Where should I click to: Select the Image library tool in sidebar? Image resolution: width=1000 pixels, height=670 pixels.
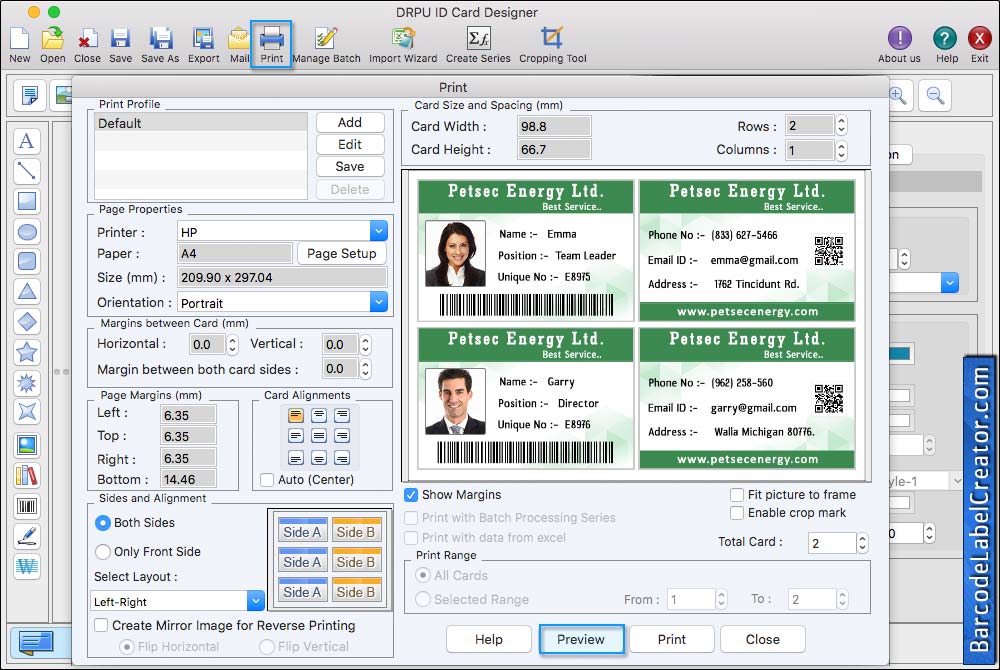click(x=27, y=476)
